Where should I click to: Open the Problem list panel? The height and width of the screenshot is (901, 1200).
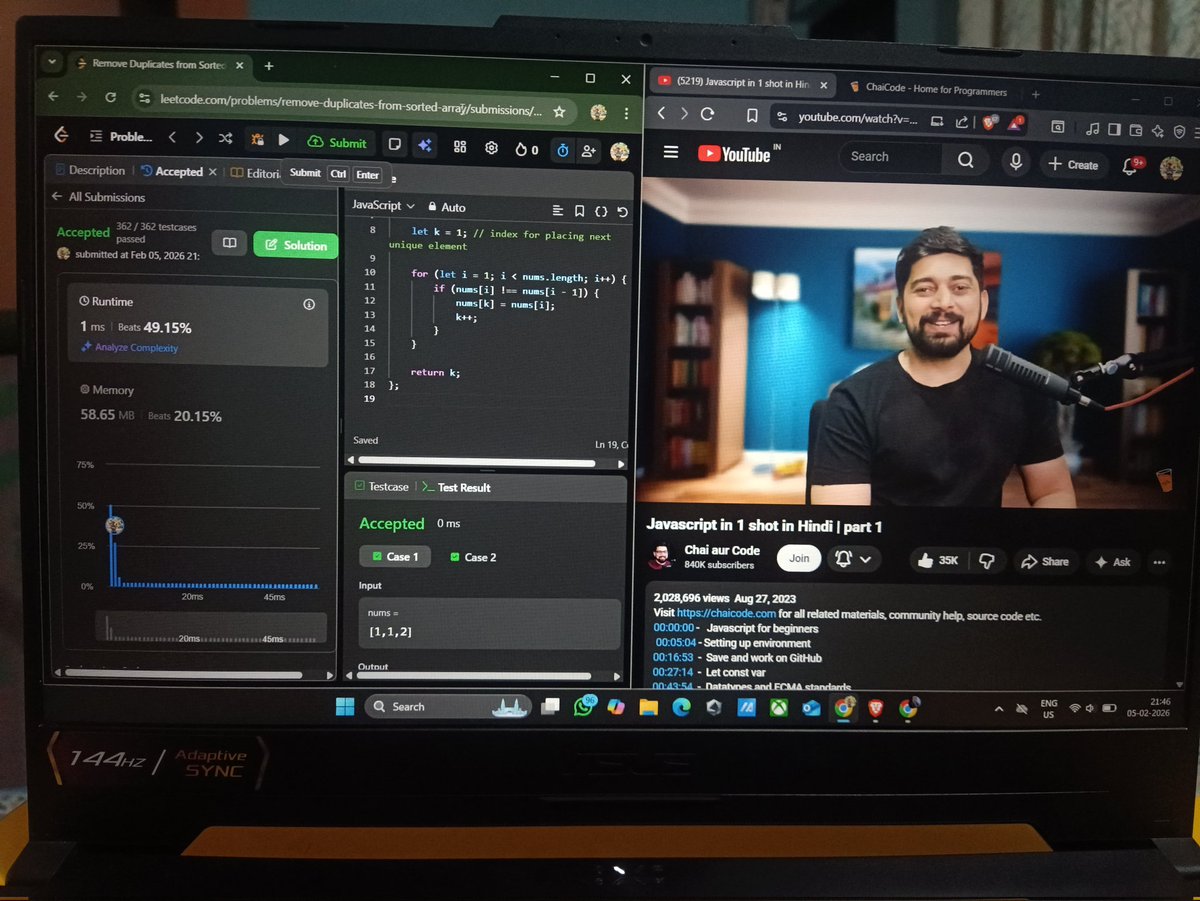pos(121,137)
